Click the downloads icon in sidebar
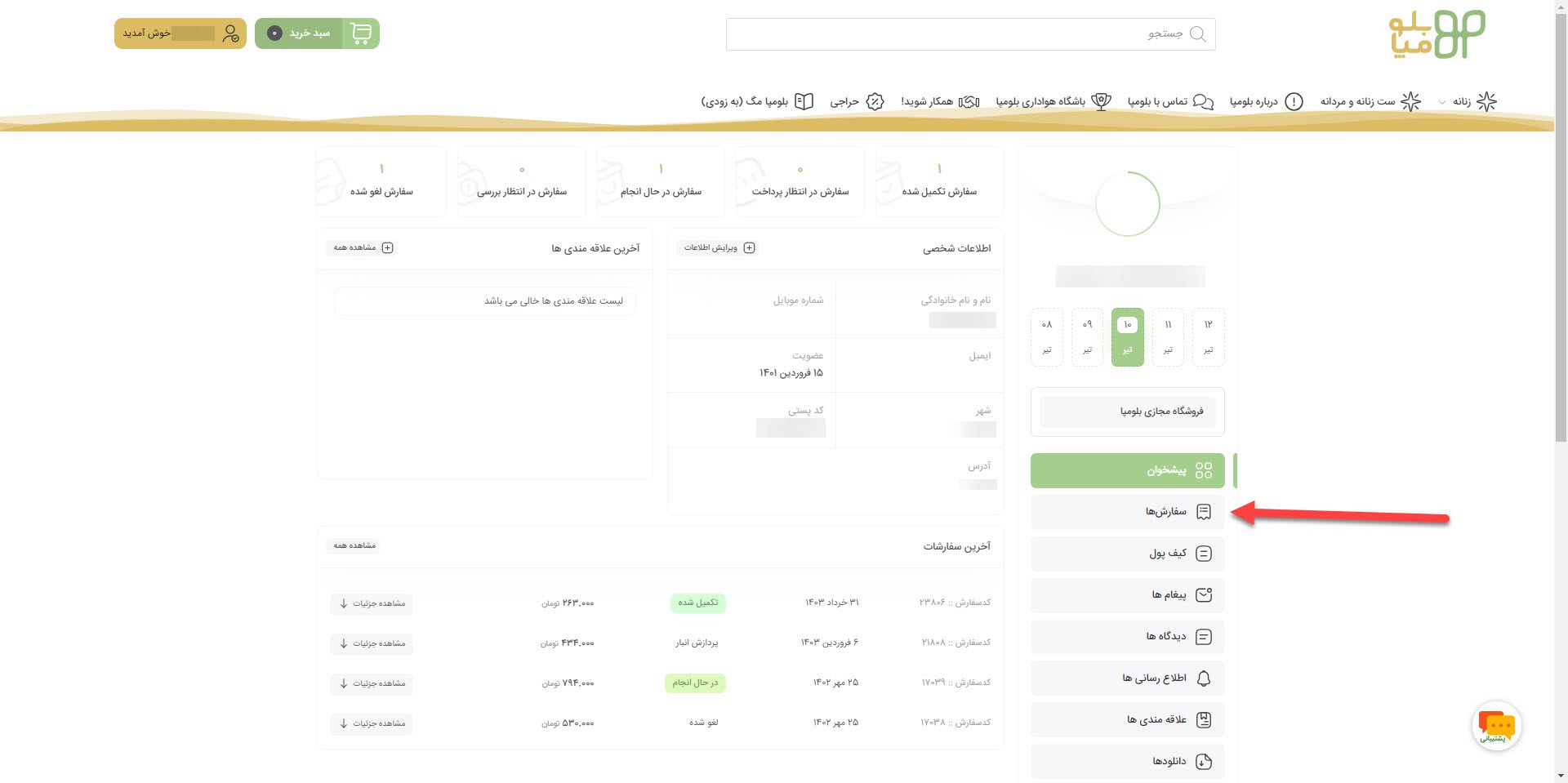The width and height of the screenshot is (1568, 783). click(x=1203, y=762)
